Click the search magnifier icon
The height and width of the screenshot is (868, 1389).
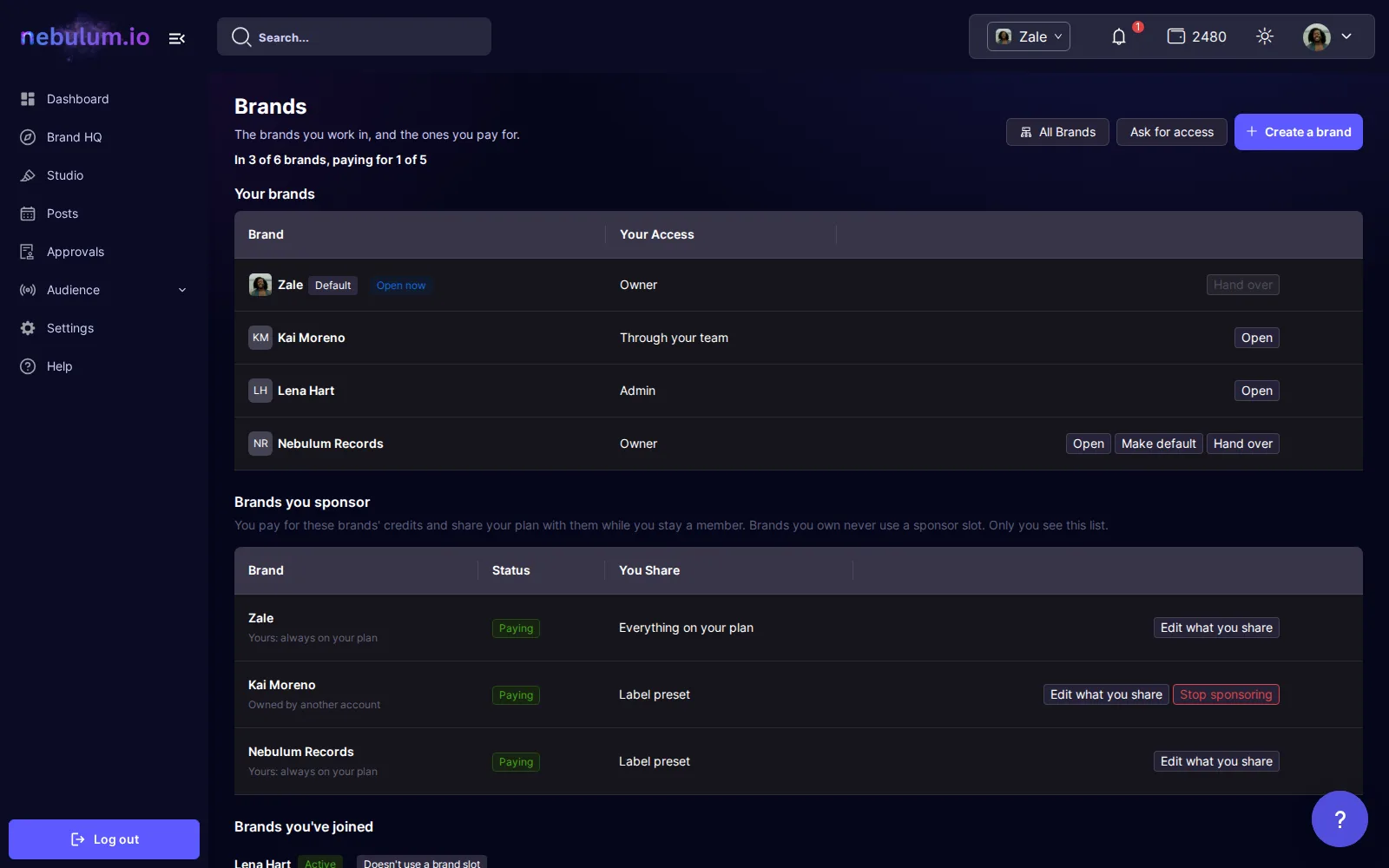point(241,36)
